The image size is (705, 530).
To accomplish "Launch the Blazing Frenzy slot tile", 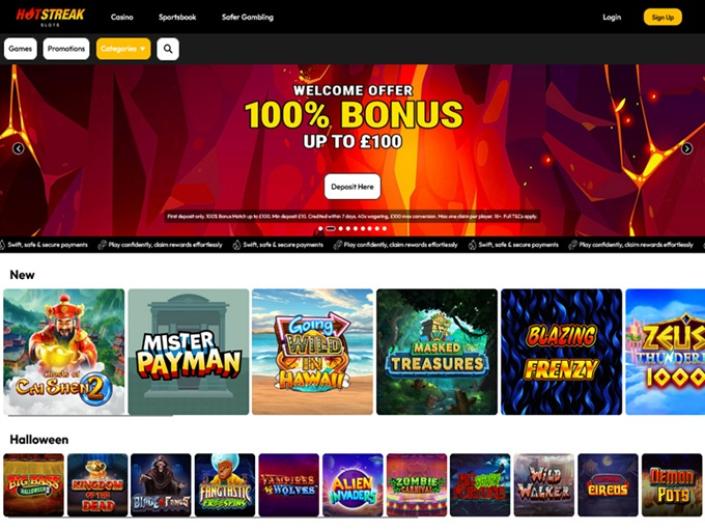I will [x=562, y=352].
